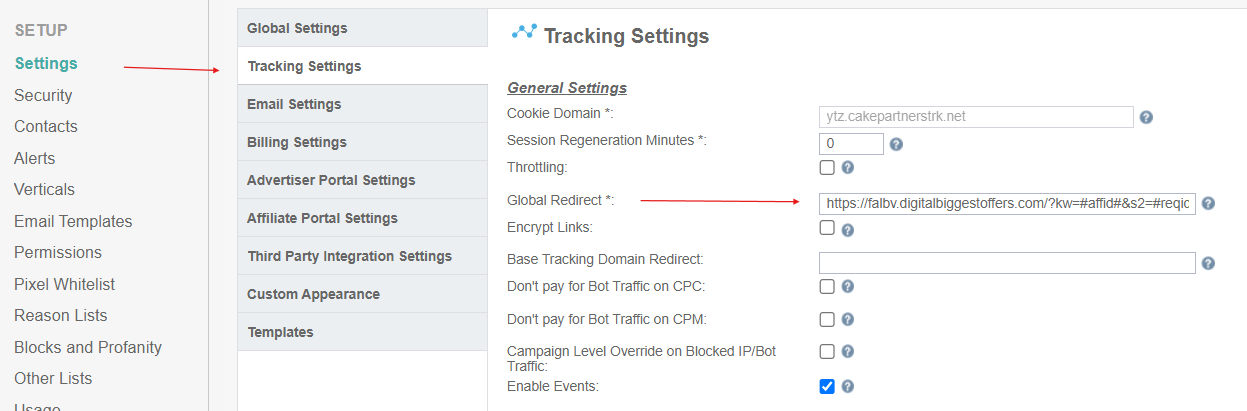The width and height of the screenshot is (1247, 411).
Task: Open the Global Settings tab
Action: pyautogui.click(x=297, y=28)
